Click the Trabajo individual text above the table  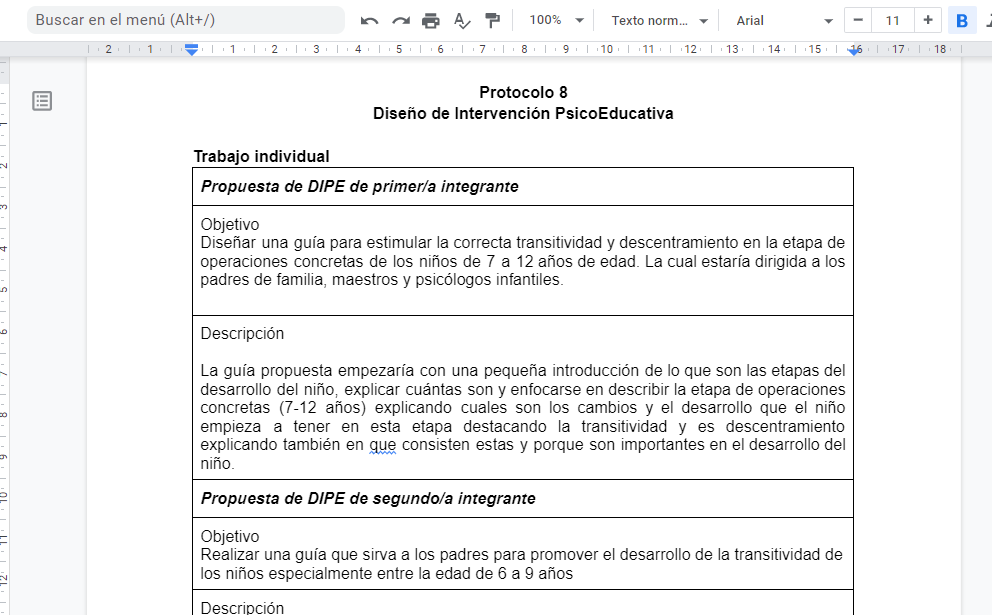click(x=238, y=156)
